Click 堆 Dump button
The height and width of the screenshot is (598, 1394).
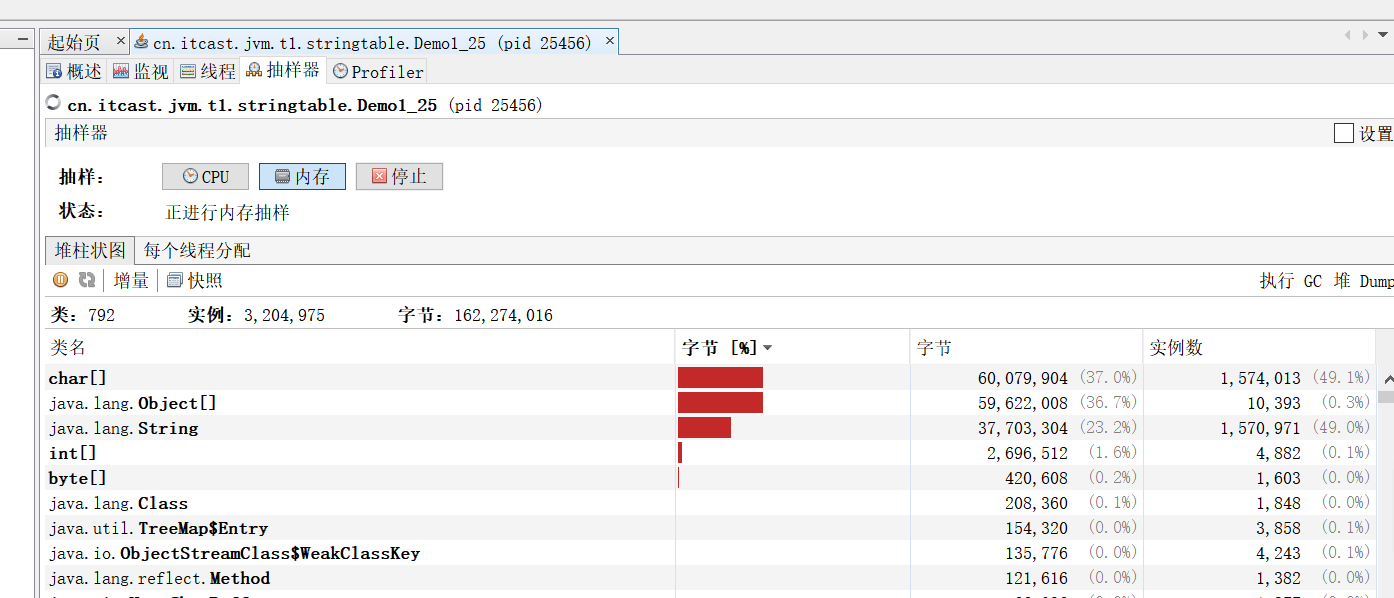click(1363, 281)
